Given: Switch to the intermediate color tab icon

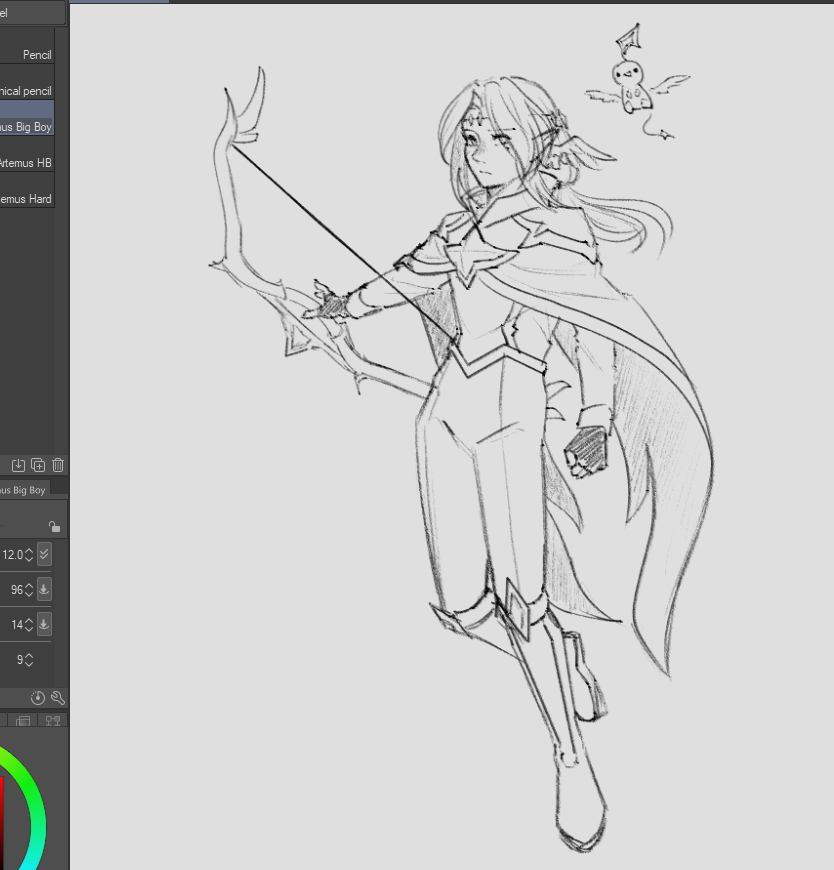Looking at the screenshot, I should pyautogui.click(x=23, y=721).
